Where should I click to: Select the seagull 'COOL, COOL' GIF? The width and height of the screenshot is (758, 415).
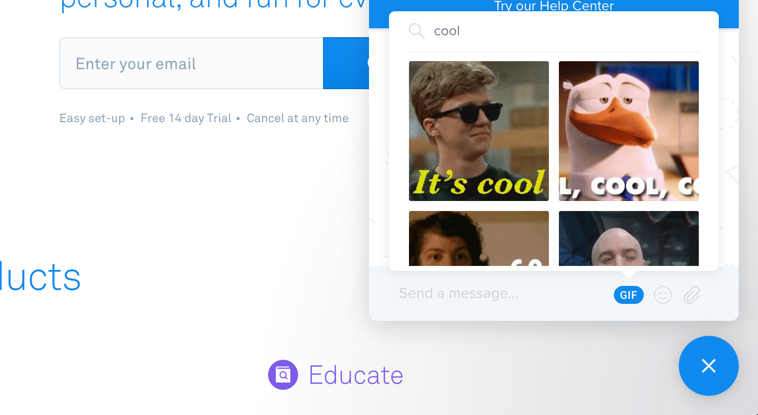[628, 131]
